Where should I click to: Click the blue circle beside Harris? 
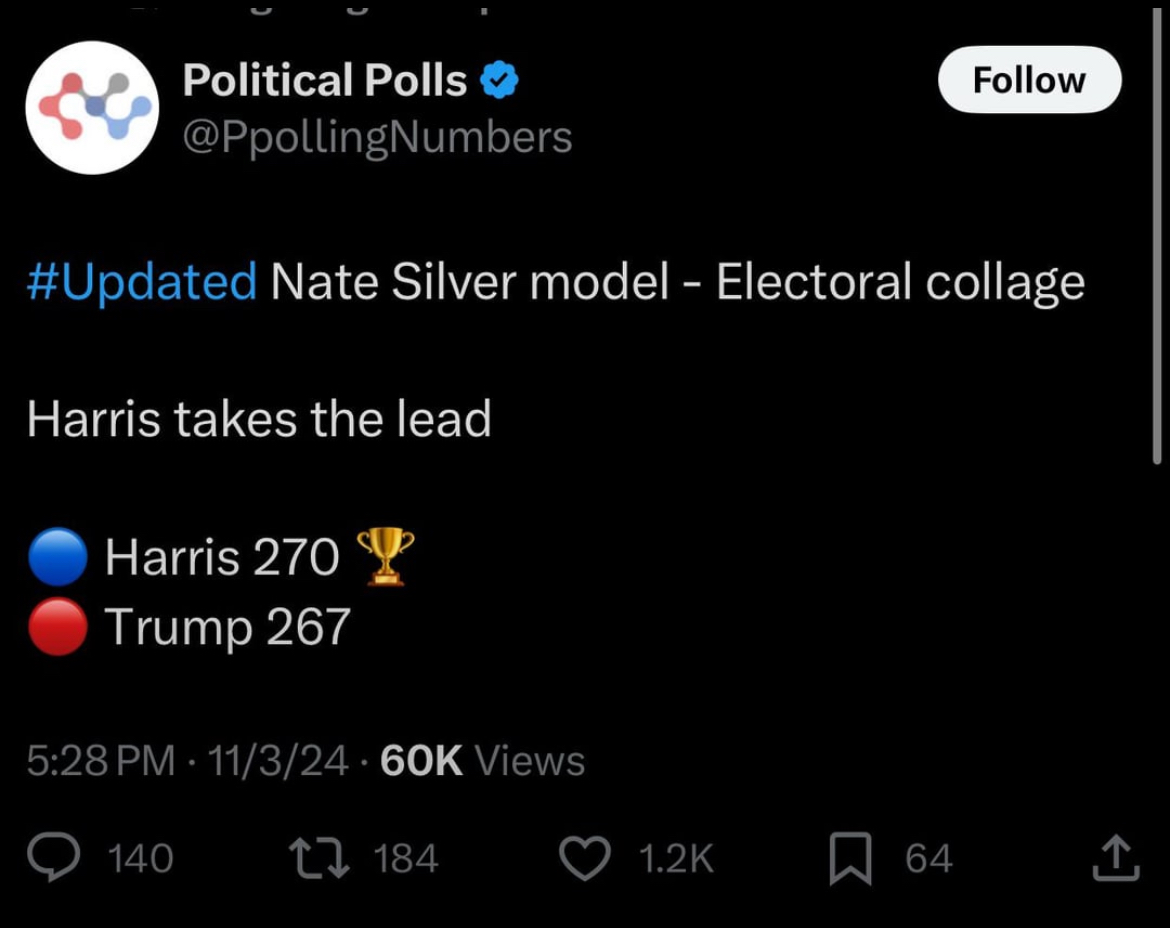tap(58, 557)
